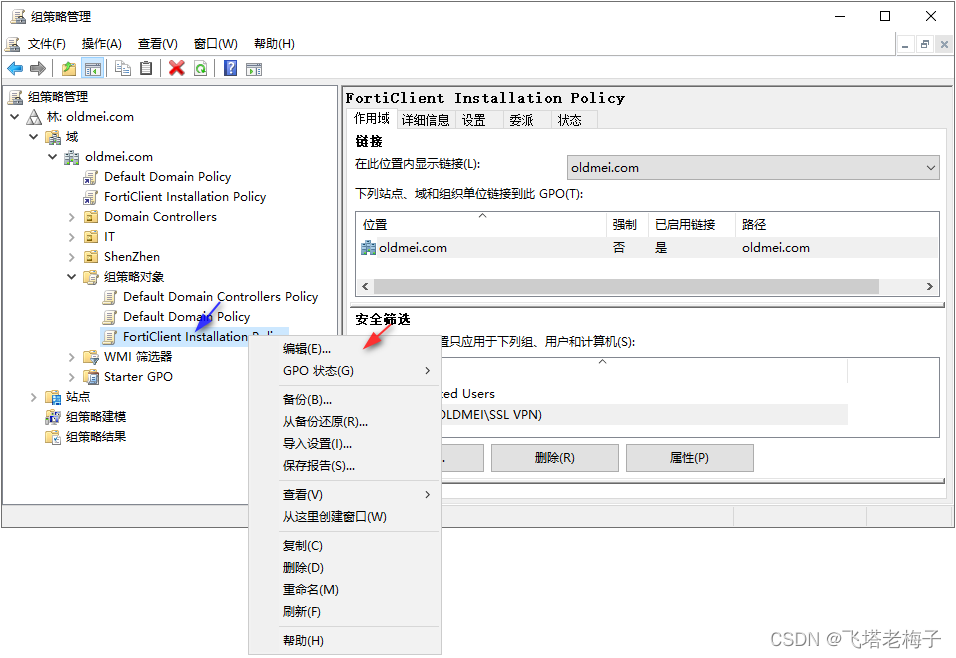Open the 文件(F) menu

click(46, 44)
